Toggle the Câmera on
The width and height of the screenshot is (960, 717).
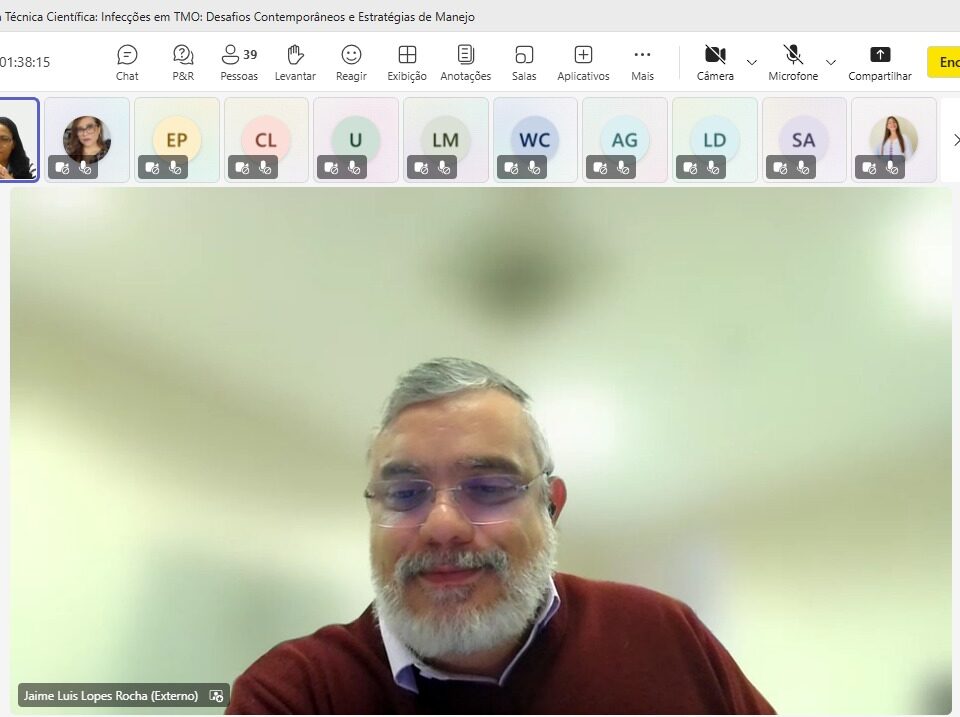click(715, 62)
